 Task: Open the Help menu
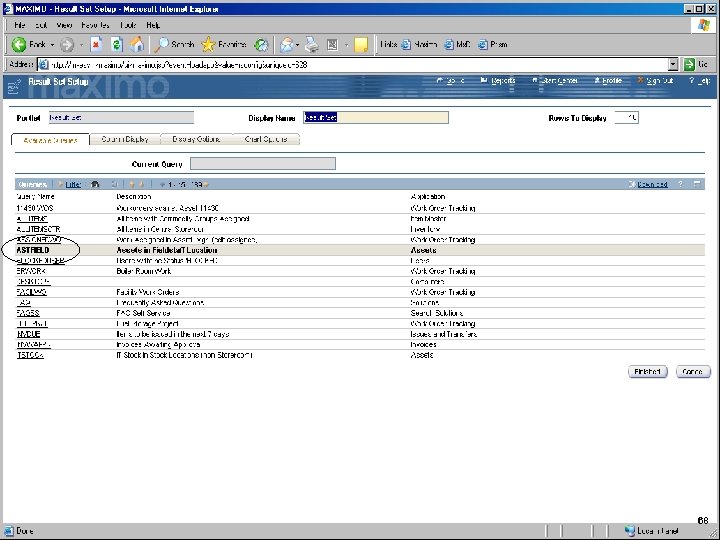[x=153, y=25]
